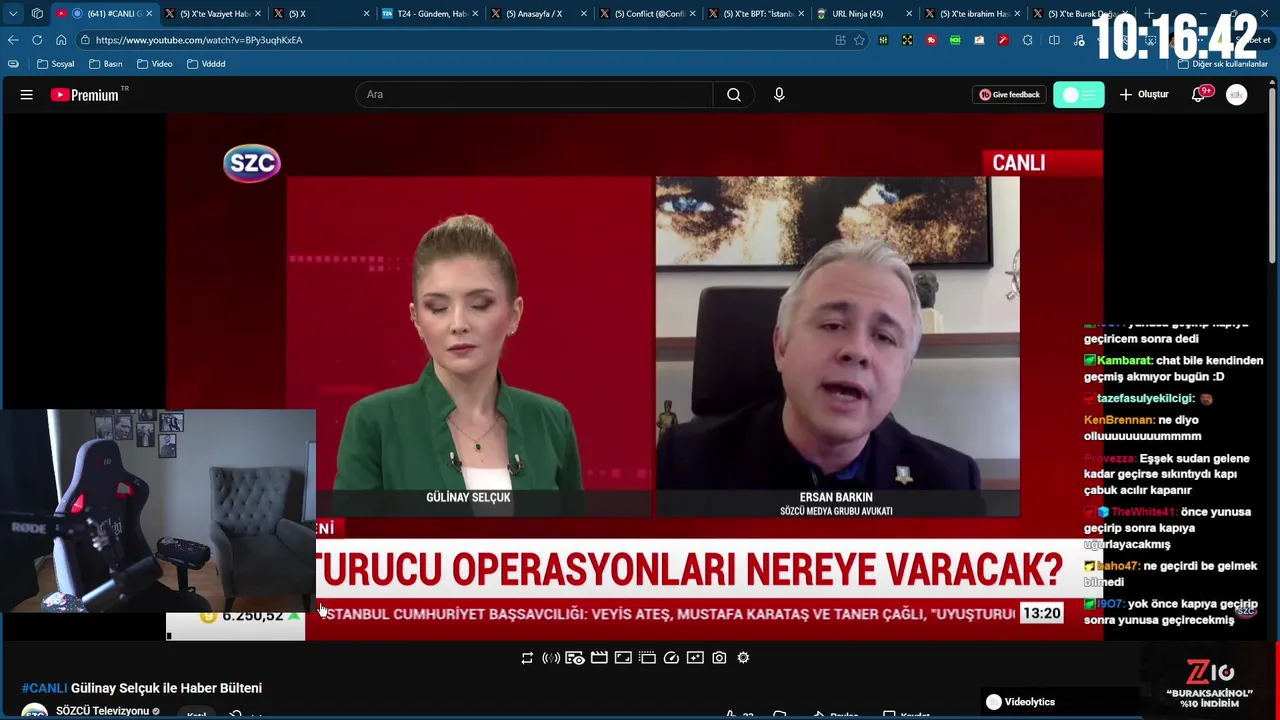Screen dimensions: 1280x720
Task: Go to browser home page icon
Action: pos(61,40)
